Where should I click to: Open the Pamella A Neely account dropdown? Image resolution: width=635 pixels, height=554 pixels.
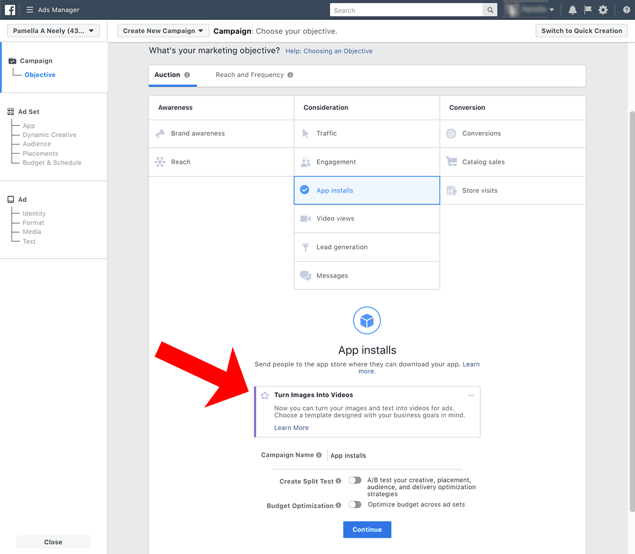53,31
